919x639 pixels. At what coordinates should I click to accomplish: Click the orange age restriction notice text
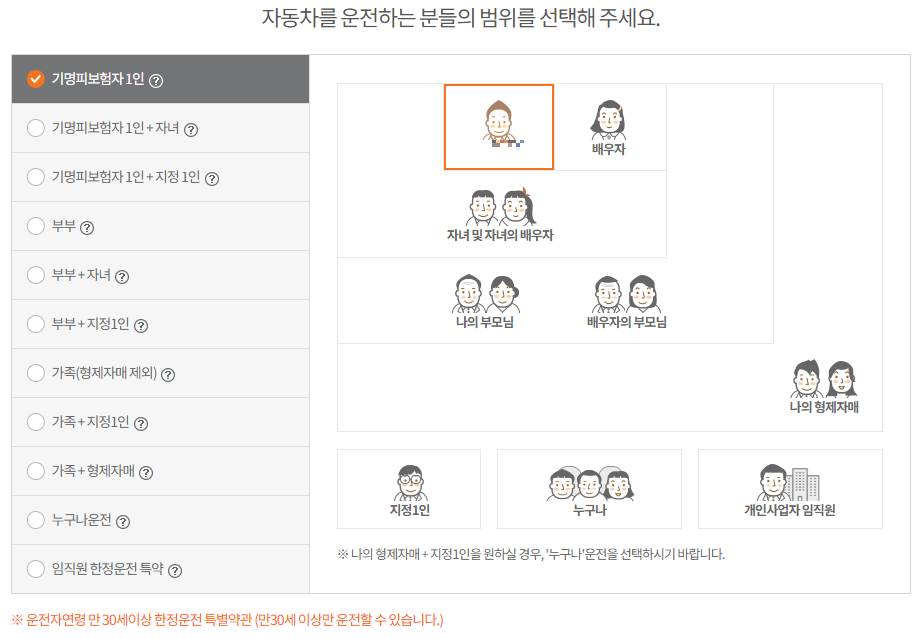tap(227, 620)
